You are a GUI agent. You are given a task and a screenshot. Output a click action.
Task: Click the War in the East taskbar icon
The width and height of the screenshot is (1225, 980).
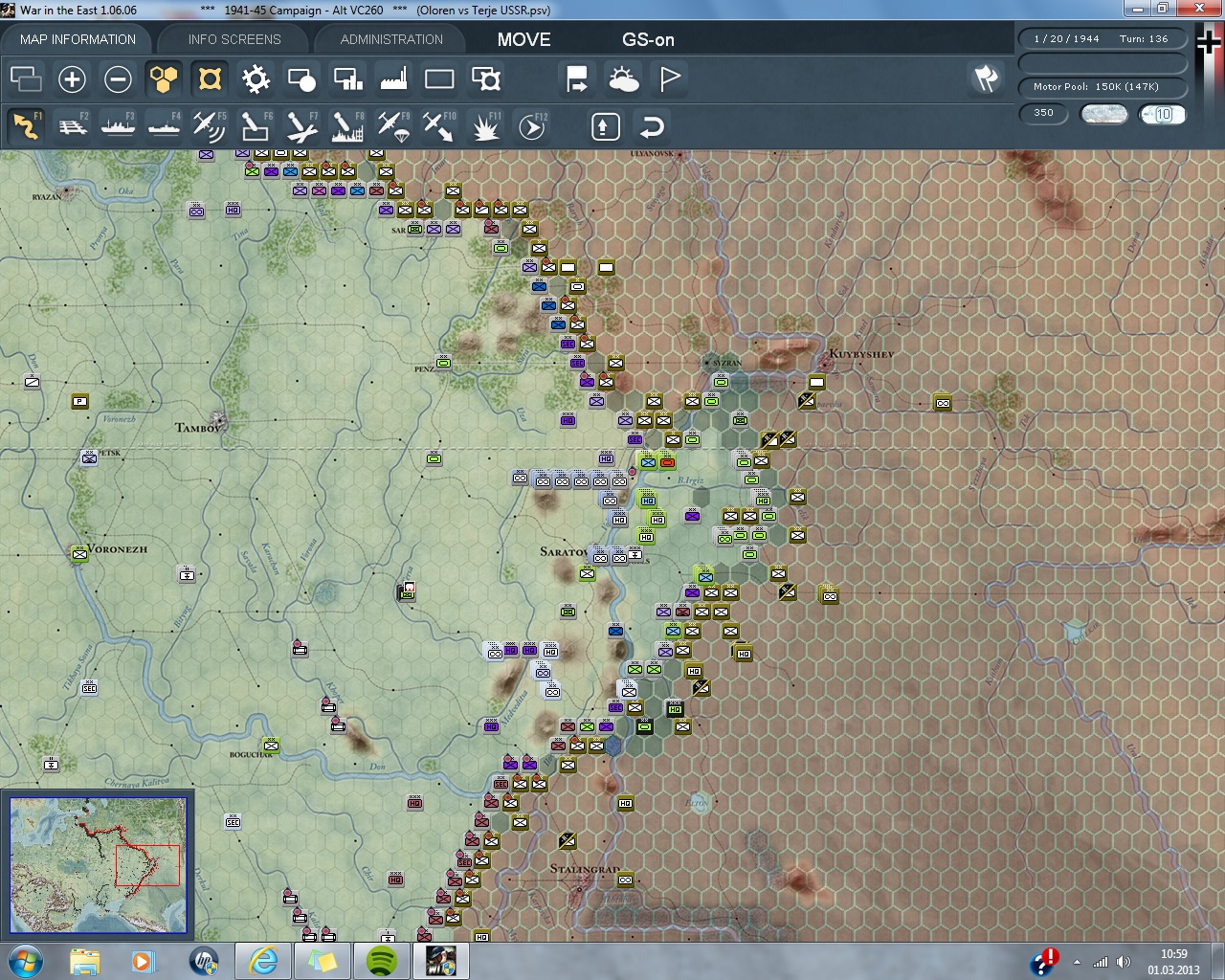point(441,961)
